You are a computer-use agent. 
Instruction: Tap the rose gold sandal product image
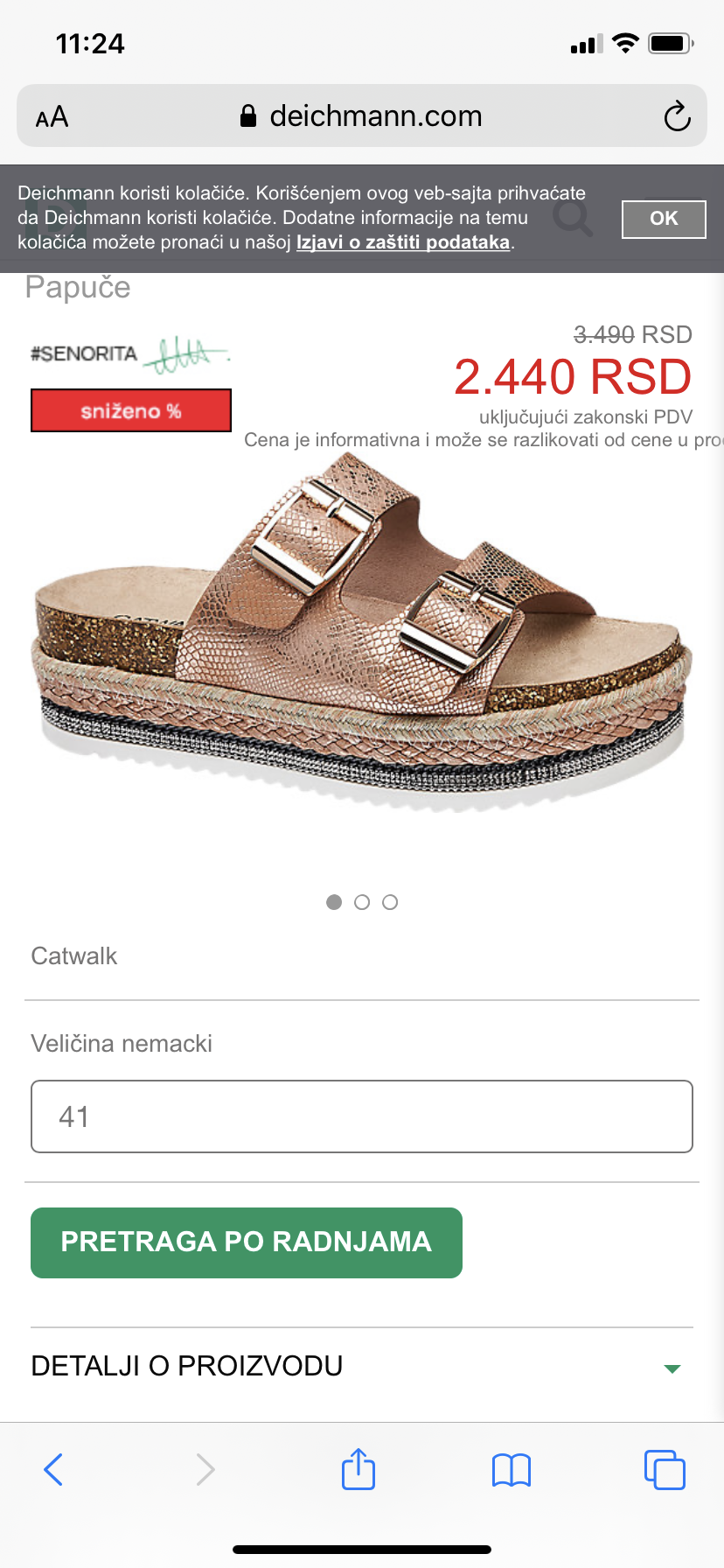coord(362,634)
